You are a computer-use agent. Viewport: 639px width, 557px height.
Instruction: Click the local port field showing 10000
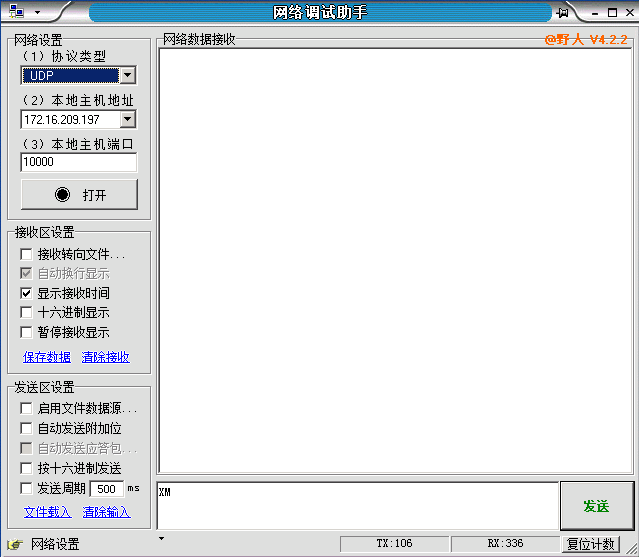coord(78,162)
